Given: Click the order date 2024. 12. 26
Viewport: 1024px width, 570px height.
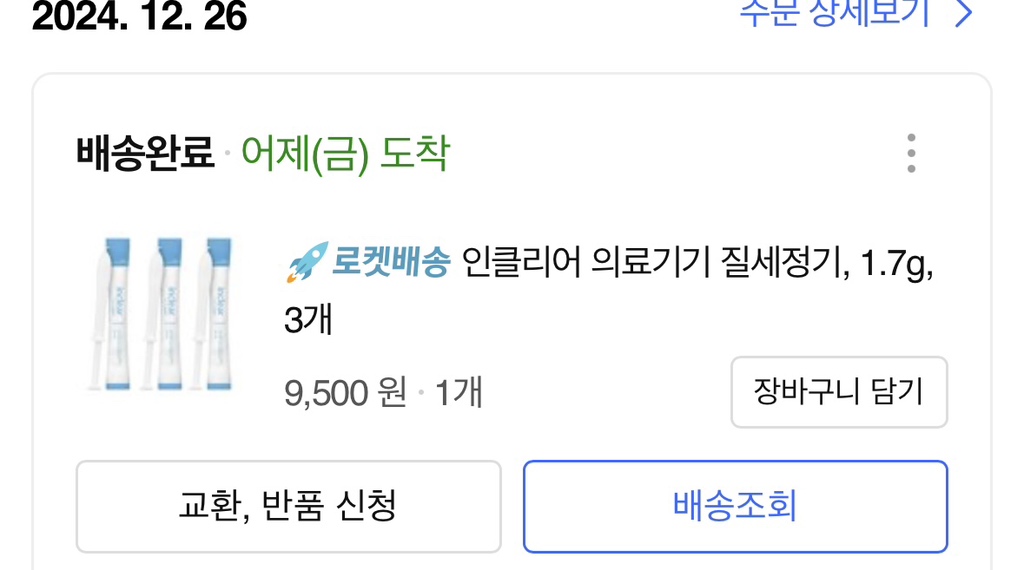Looking at the screenshot, I should pos(139,16).
